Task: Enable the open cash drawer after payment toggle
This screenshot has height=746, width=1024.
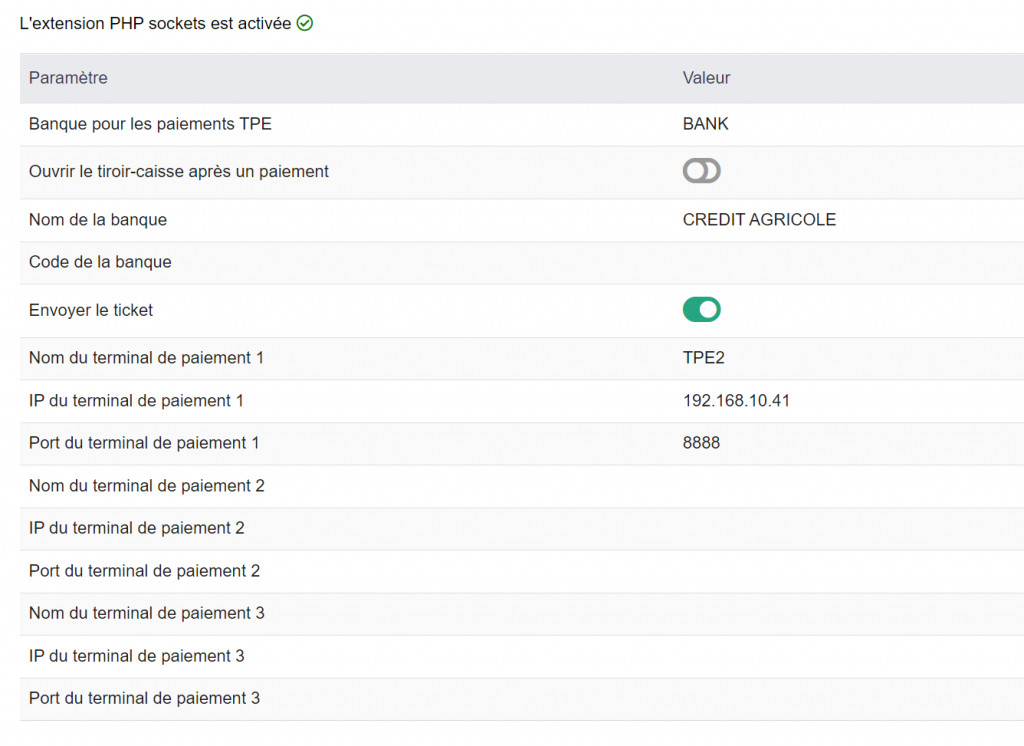Action: coord(701,171)
